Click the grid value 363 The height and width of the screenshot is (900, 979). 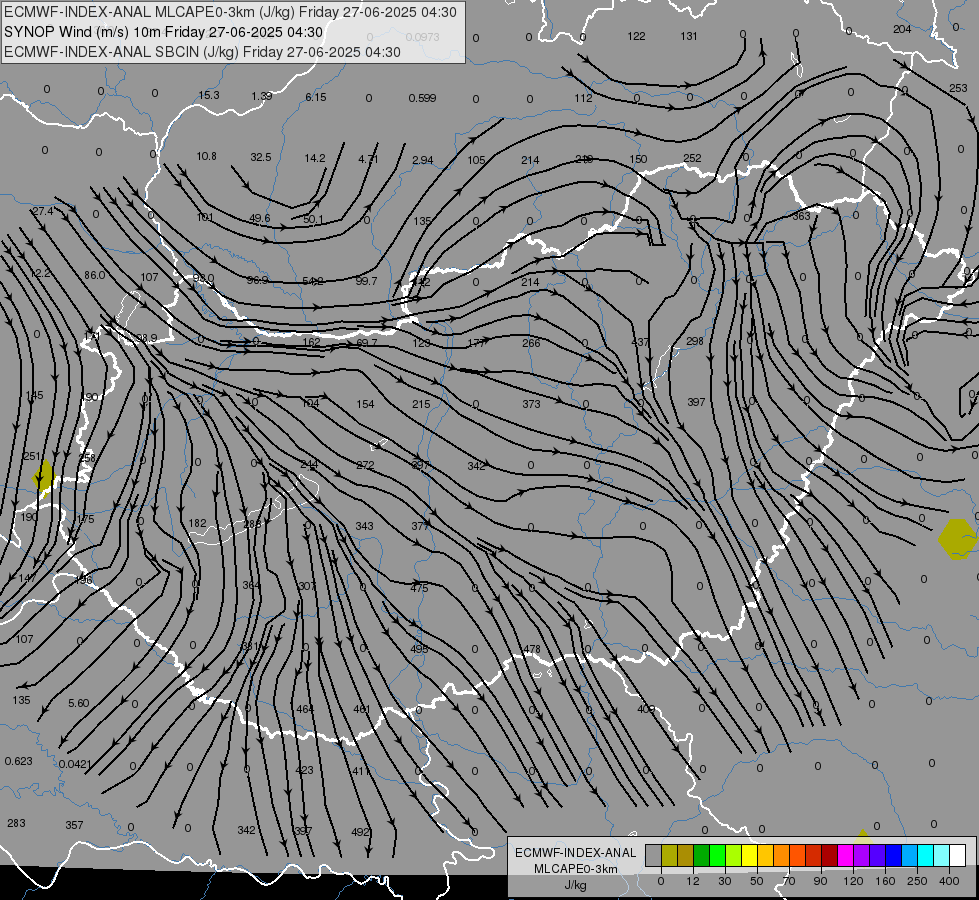point(801,216)
